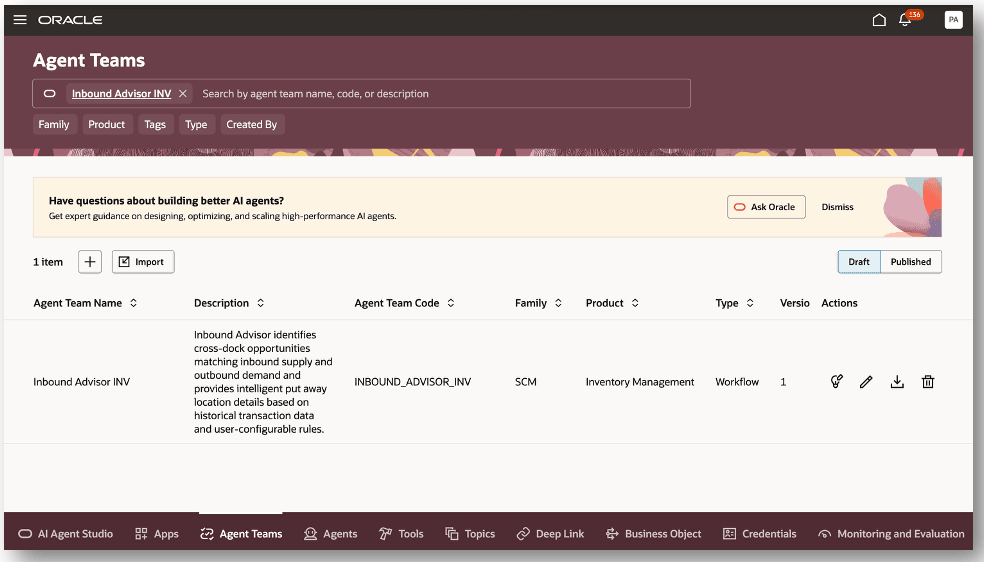Open the Product filter
984x562 pixels.
coord(107,124)
